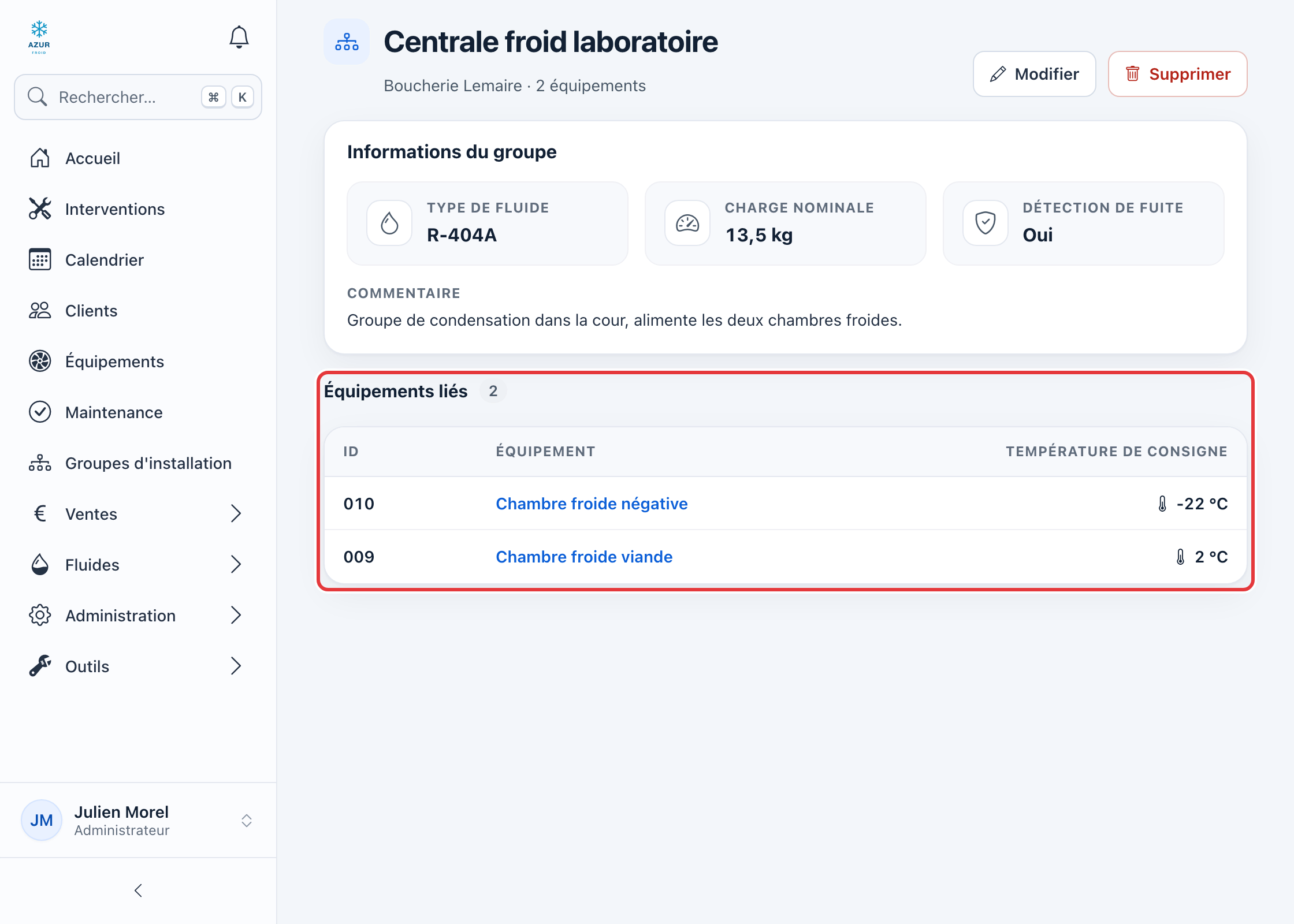Open Interventions in the sidebar

click(138, 208)
